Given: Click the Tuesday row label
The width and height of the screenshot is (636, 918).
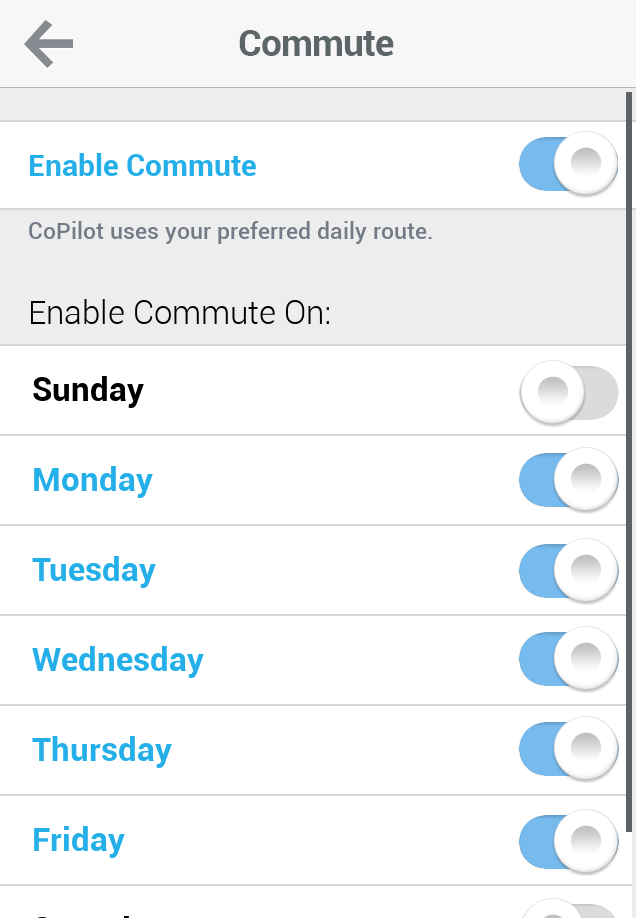Looking at the screenshot, I should pos(94,570).
